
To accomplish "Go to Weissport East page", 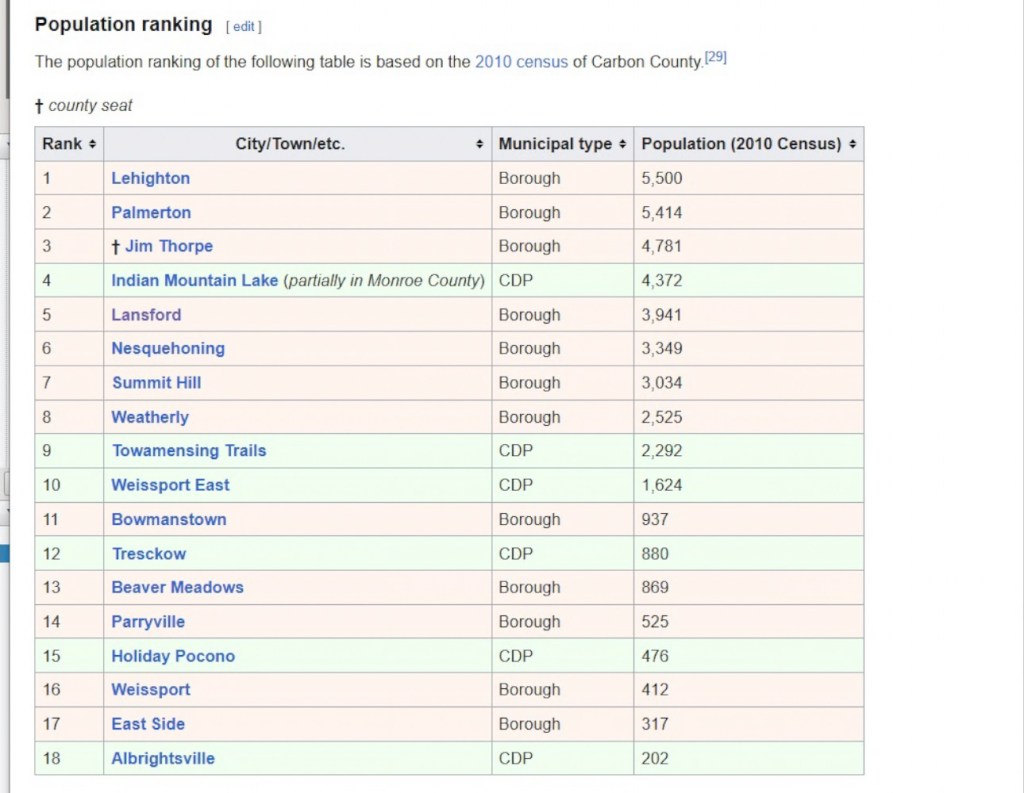I will click(170, 485).
